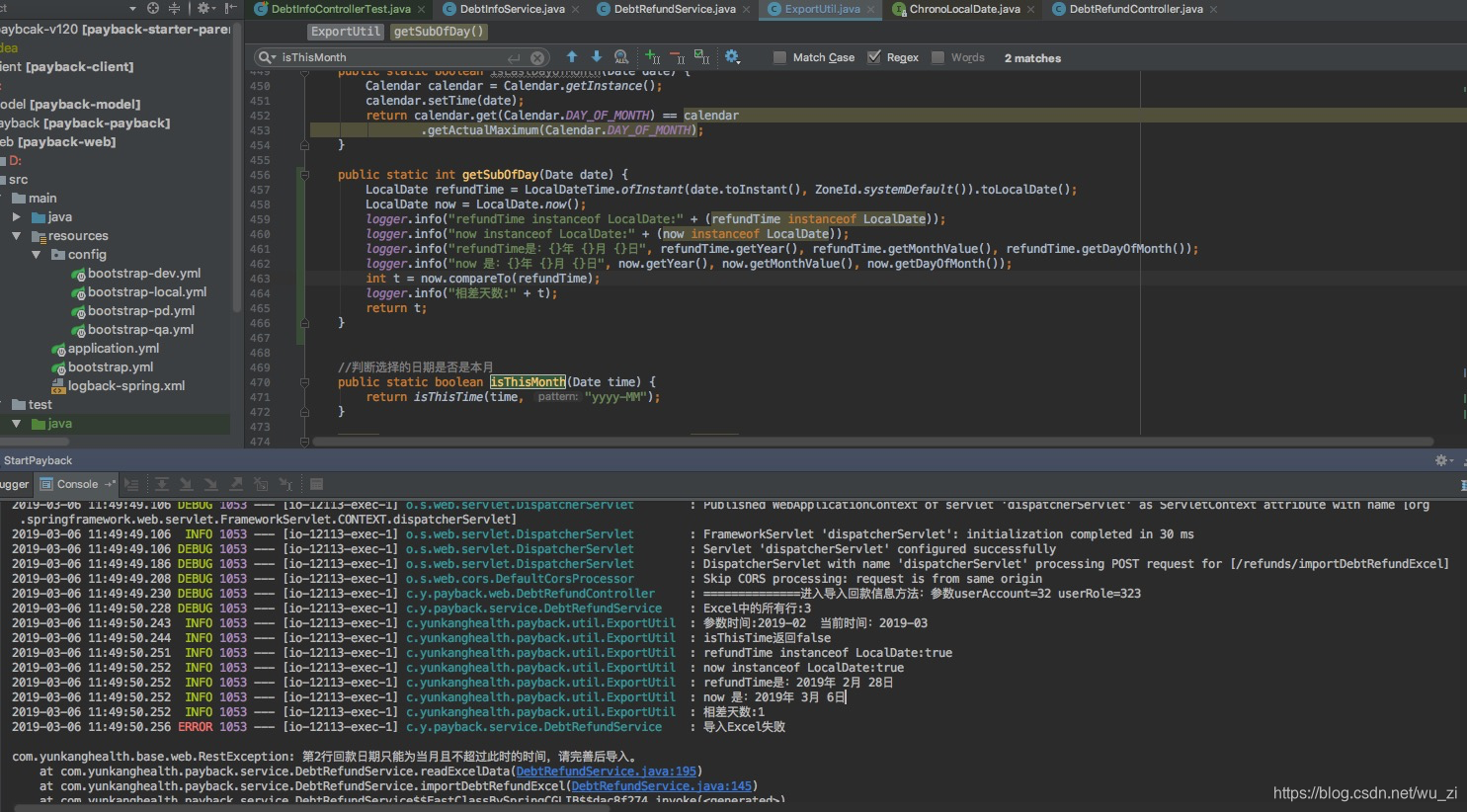This screenshot has width=1467, height=812.
Task: Add selection for next occurrence icon
Action: (x=653, y=57)
